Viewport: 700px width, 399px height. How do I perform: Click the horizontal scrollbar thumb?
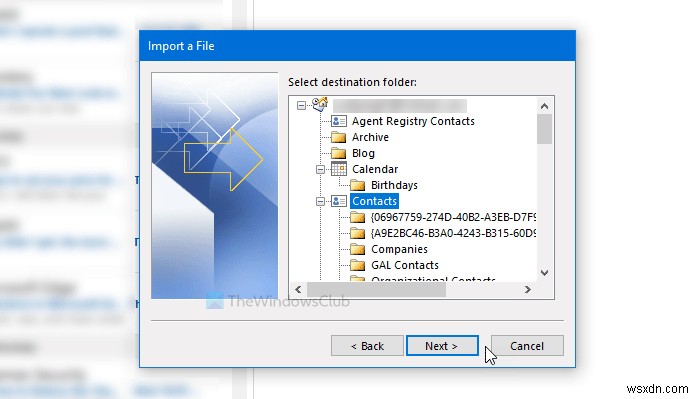376,290
